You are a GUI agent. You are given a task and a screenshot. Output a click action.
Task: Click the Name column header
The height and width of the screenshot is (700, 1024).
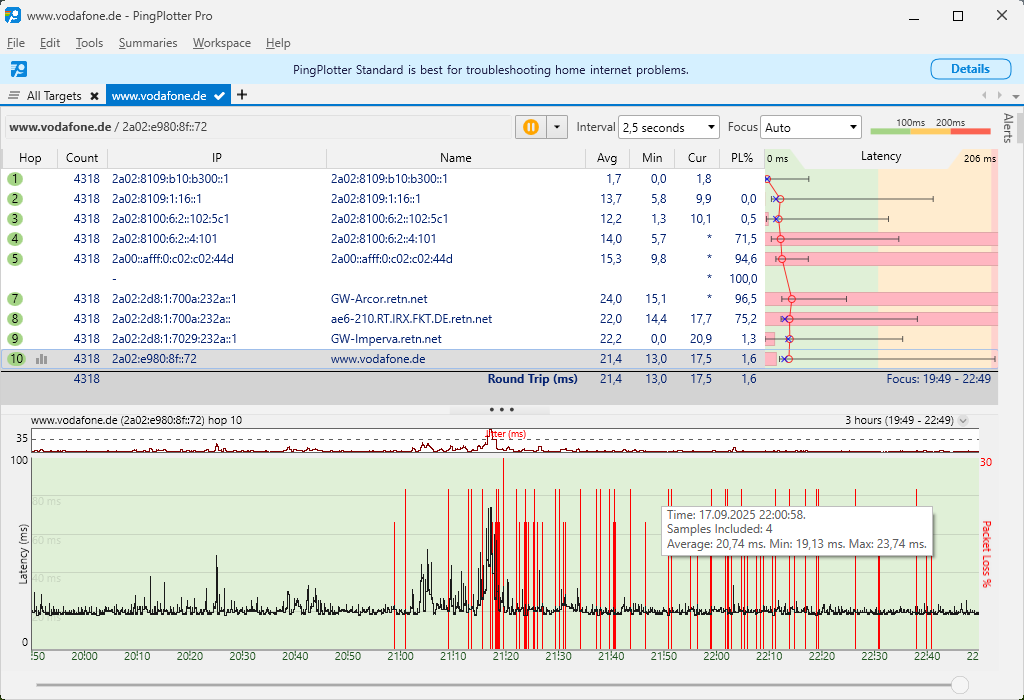(x=456, y=158)
